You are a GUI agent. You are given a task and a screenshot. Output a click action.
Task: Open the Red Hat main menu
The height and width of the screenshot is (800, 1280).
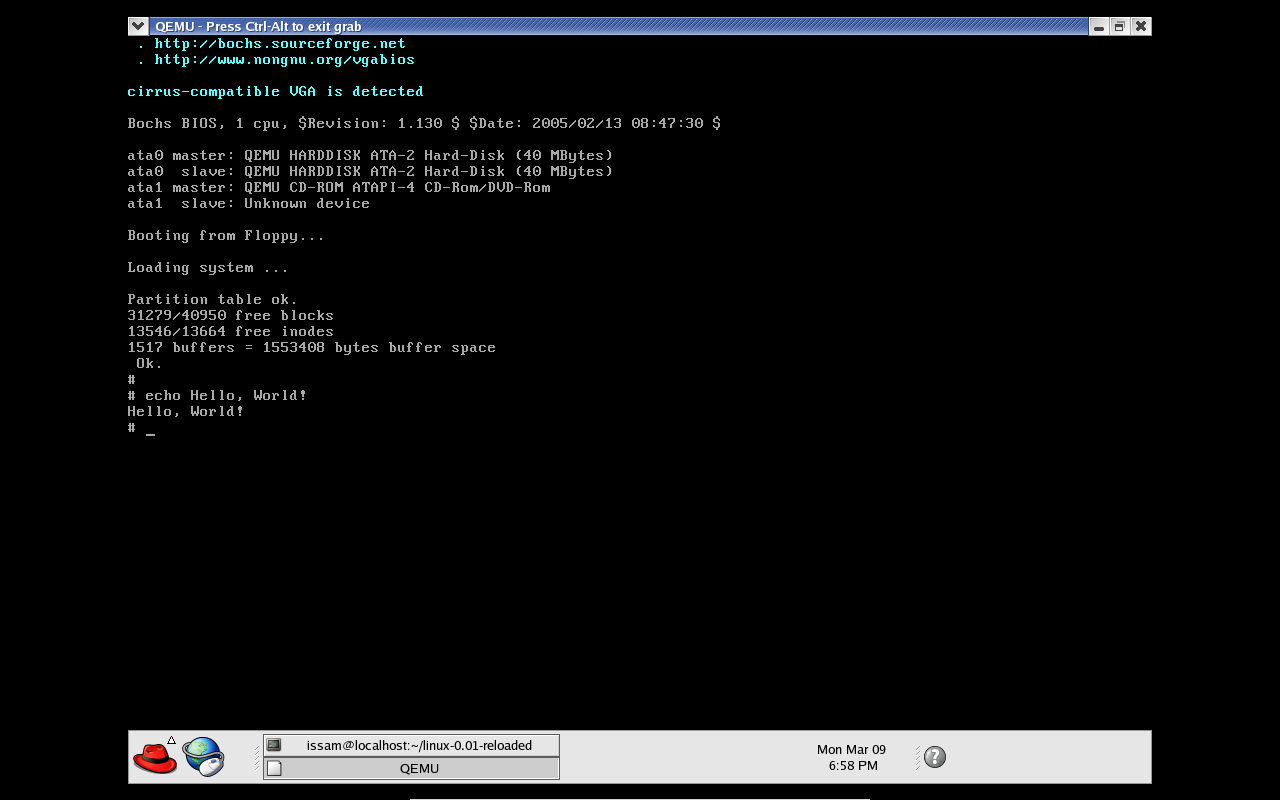pyautogui.click(x=154, y=758)
